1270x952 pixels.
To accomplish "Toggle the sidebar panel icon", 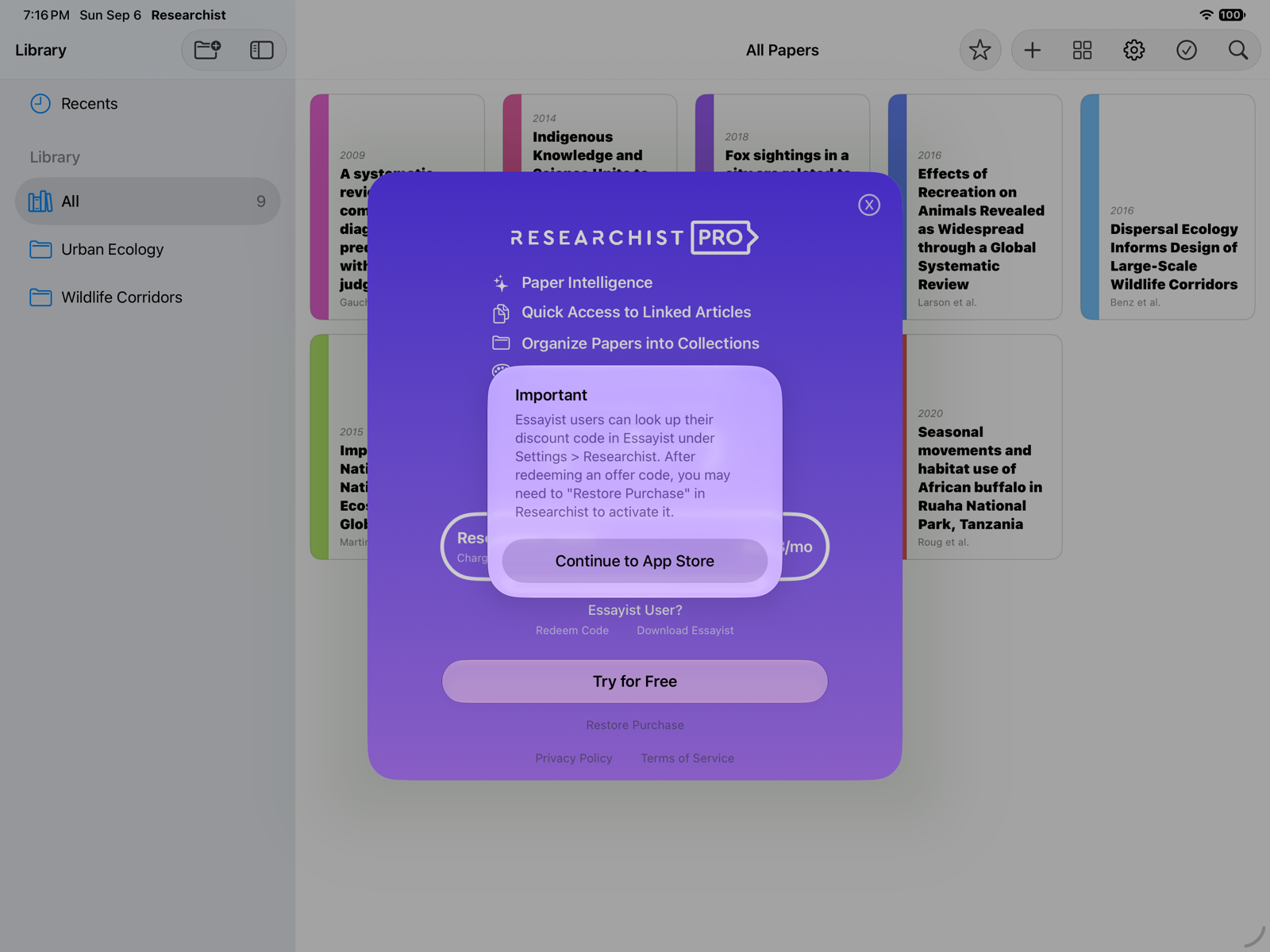I will pyautogui.click(x=261, y=50).
